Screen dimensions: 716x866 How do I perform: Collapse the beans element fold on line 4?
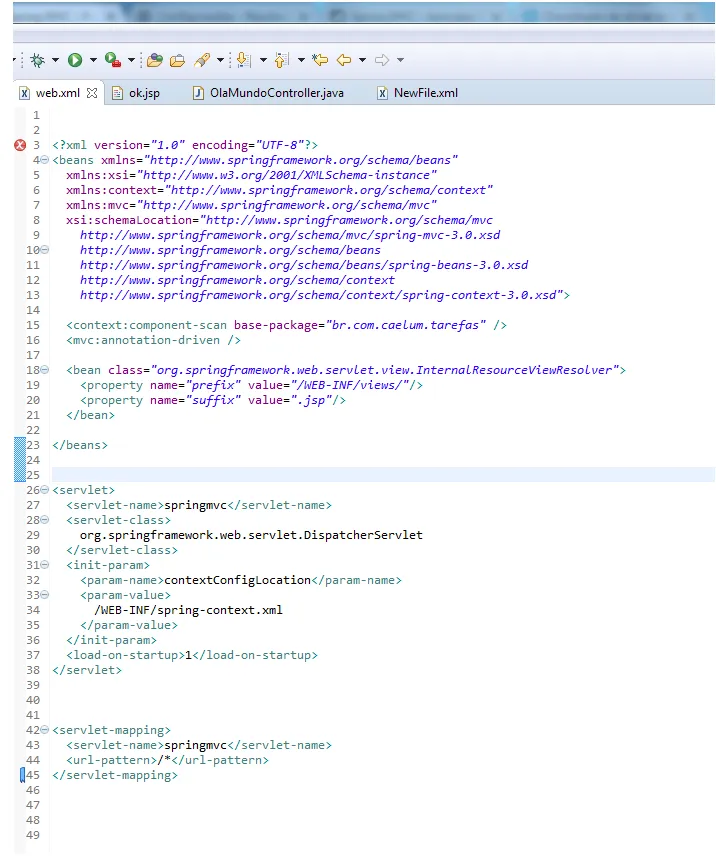tap(45, 160)
